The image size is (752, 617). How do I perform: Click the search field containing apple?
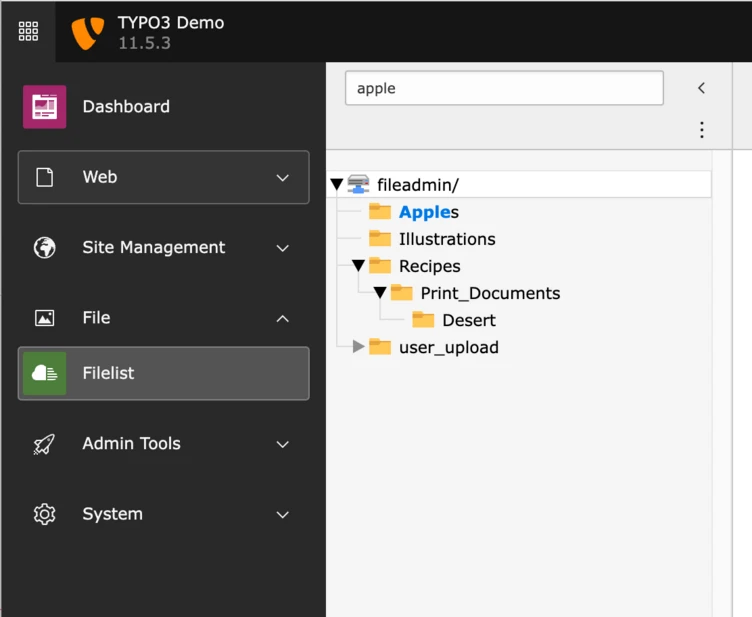point(504,88)
